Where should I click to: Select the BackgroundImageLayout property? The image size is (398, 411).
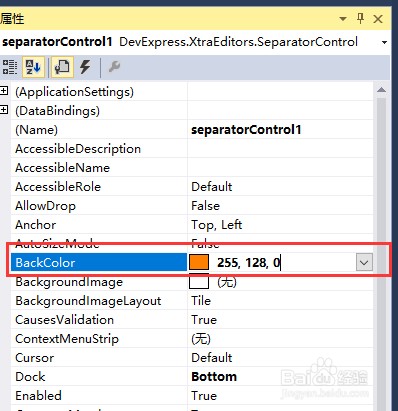[x=88, y=301]
